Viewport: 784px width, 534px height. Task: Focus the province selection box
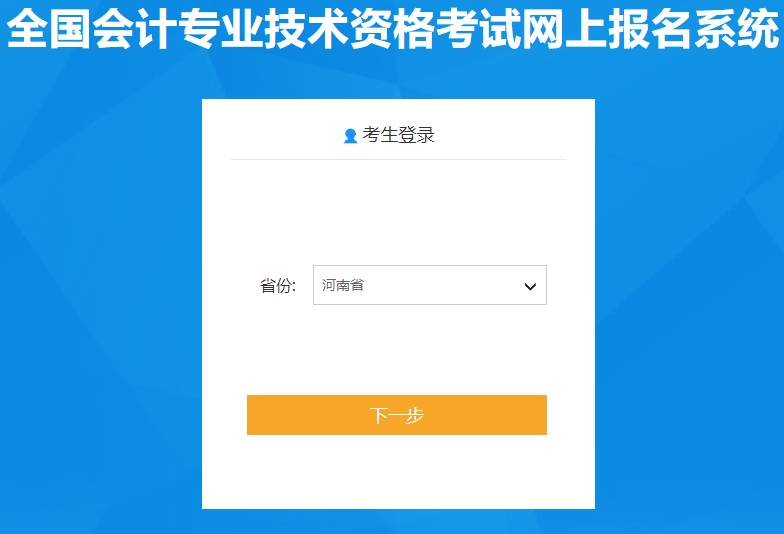[x=430, y=285]
